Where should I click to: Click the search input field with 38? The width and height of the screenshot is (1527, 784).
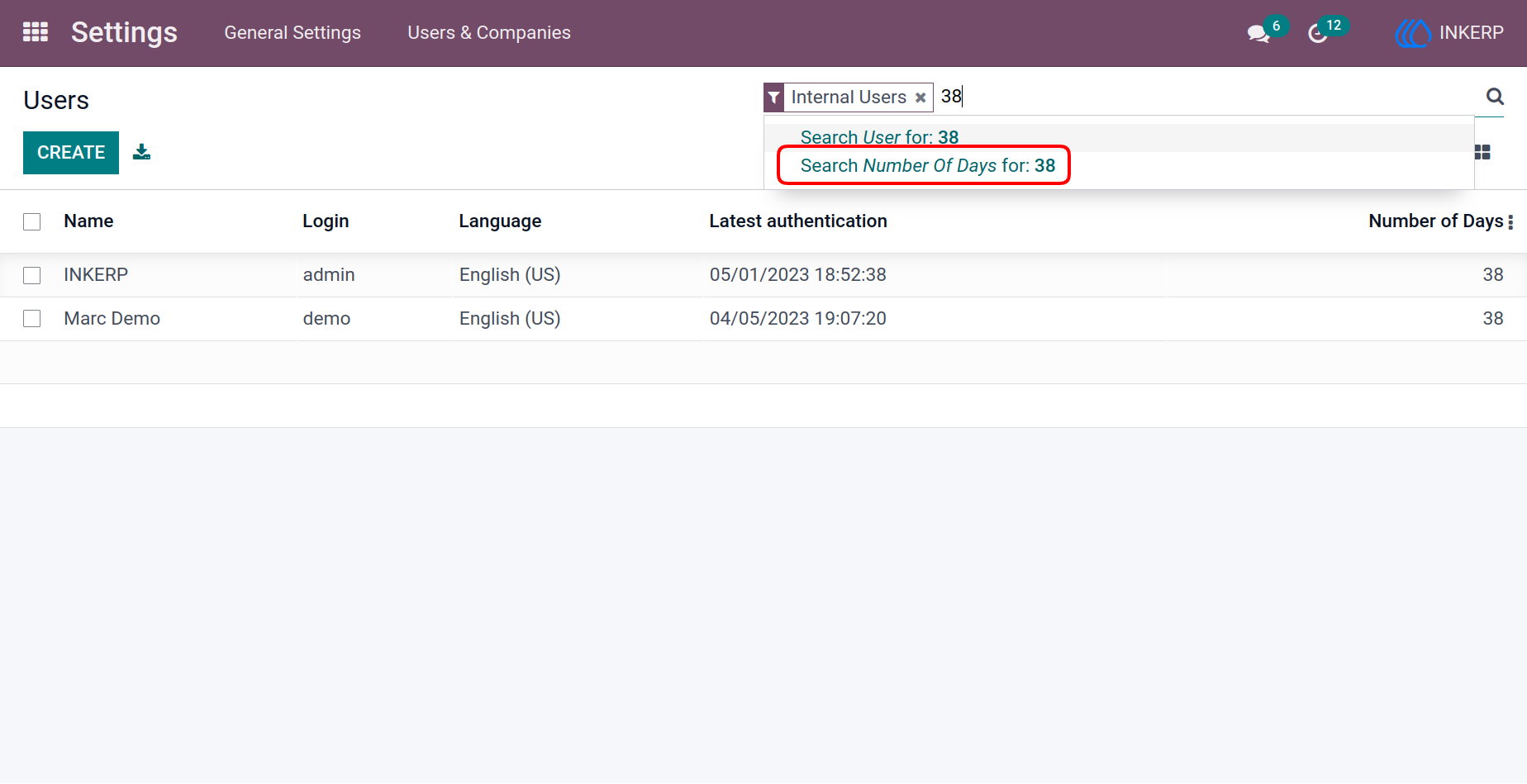point(1206,97)
